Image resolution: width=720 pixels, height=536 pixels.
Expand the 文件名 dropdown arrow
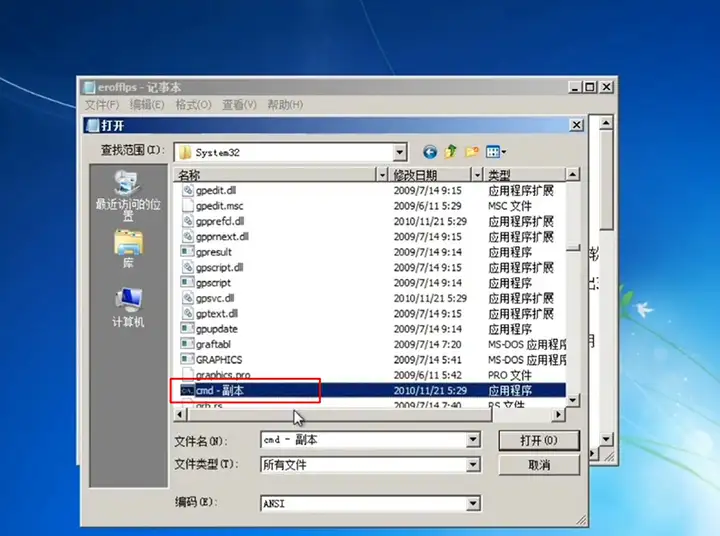coord(473,440)
